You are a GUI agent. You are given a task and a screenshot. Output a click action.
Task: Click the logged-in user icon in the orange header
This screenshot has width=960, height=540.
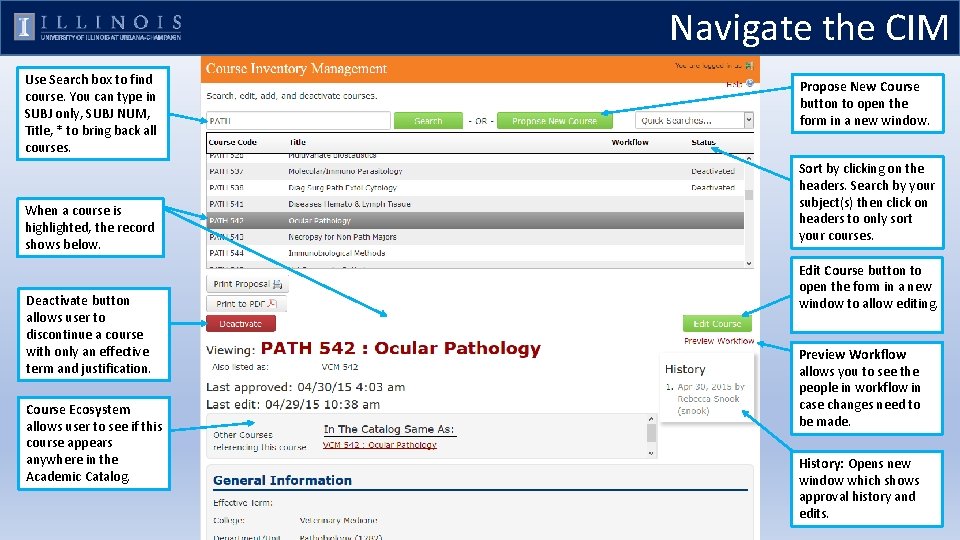click(749, 66)
